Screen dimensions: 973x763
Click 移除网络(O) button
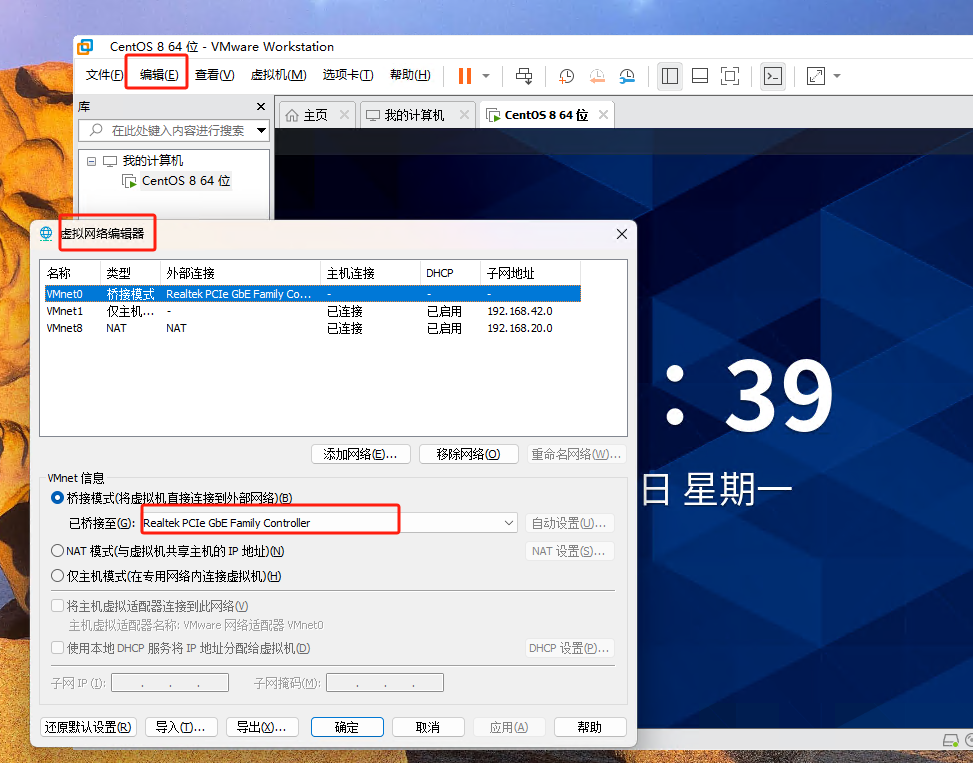coord(469,454)
